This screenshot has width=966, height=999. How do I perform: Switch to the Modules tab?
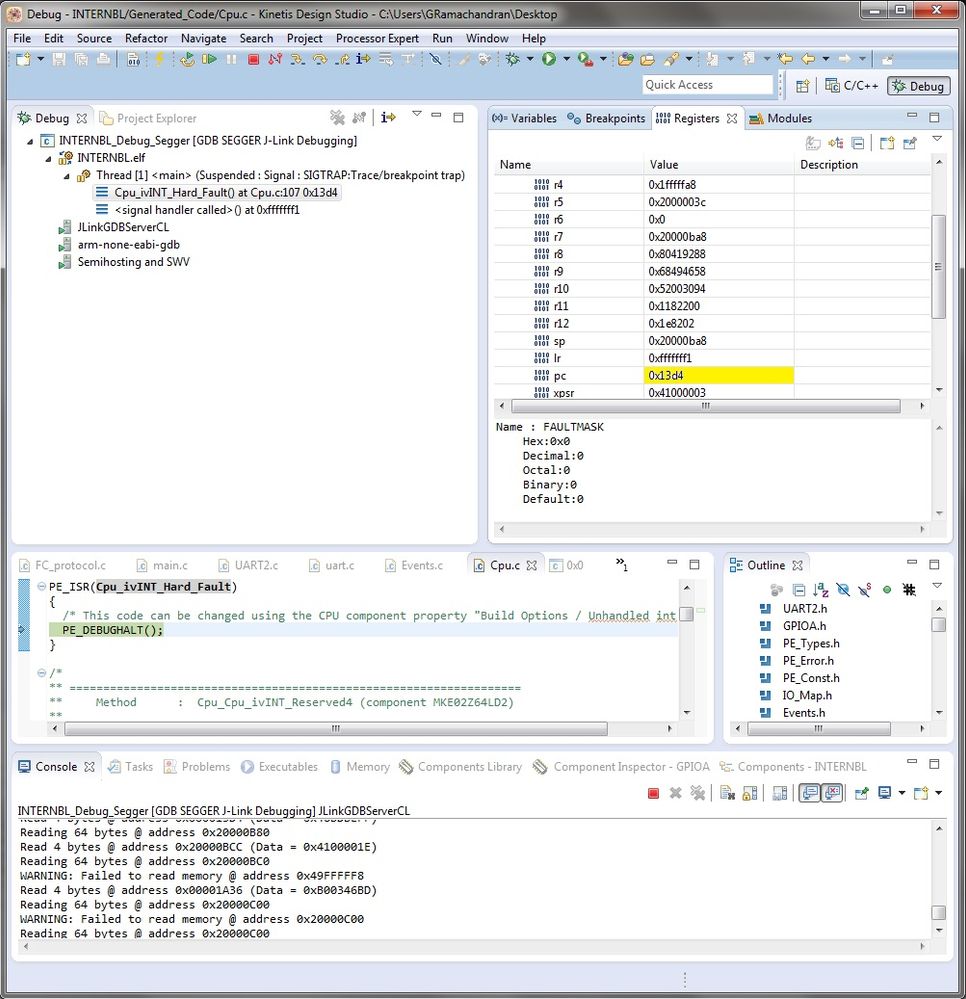click(x=781, y=119)
